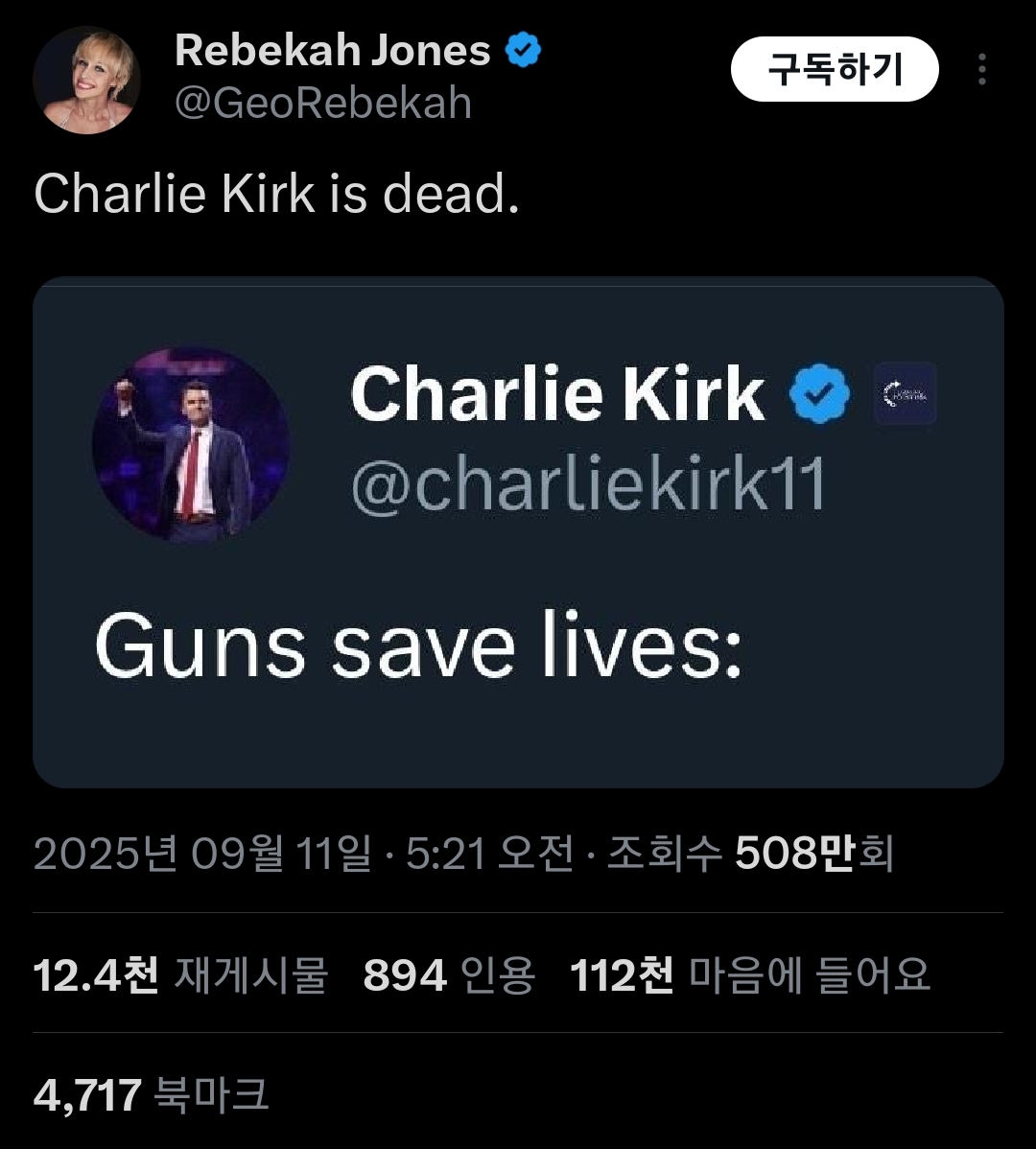
Task: Click the verified badge beside Charlie Kirk
Action: (x=819, y=394)
